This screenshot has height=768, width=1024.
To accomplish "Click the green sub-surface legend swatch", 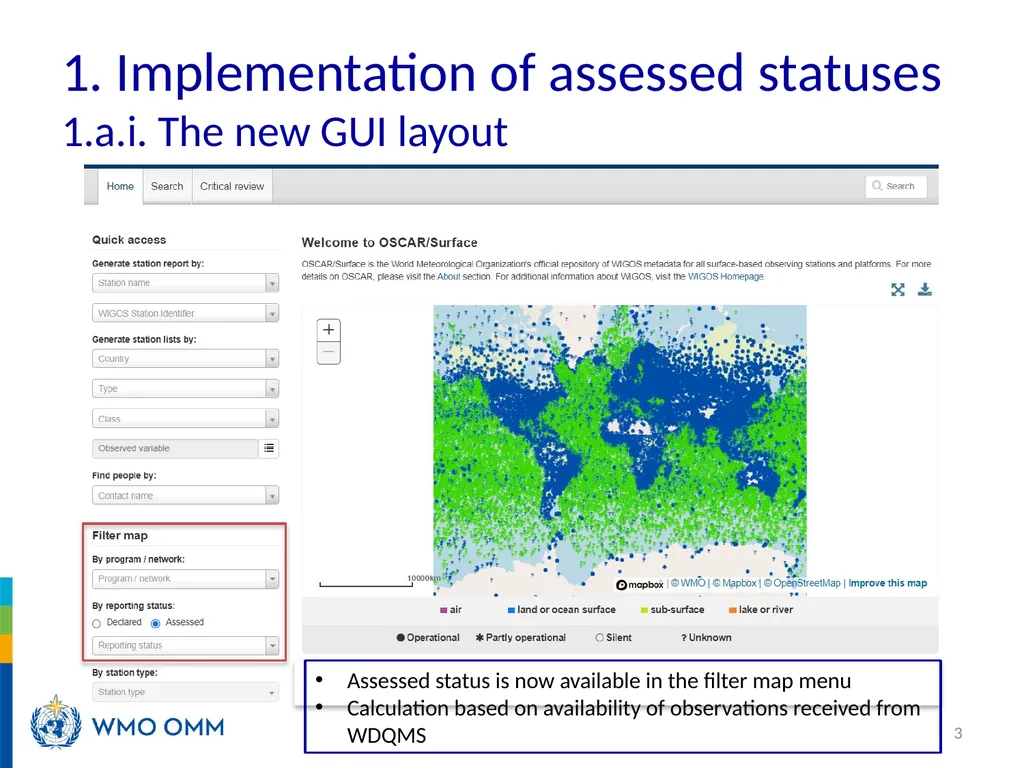I will point(644,610).
